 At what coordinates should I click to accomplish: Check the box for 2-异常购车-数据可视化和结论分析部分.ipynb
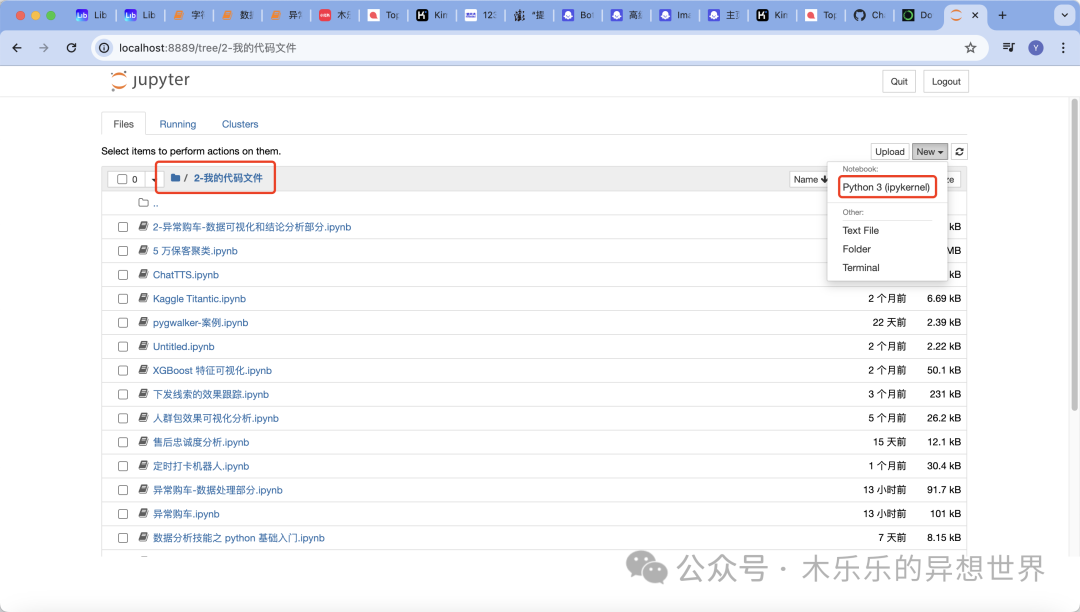click(x=123, y=227)
